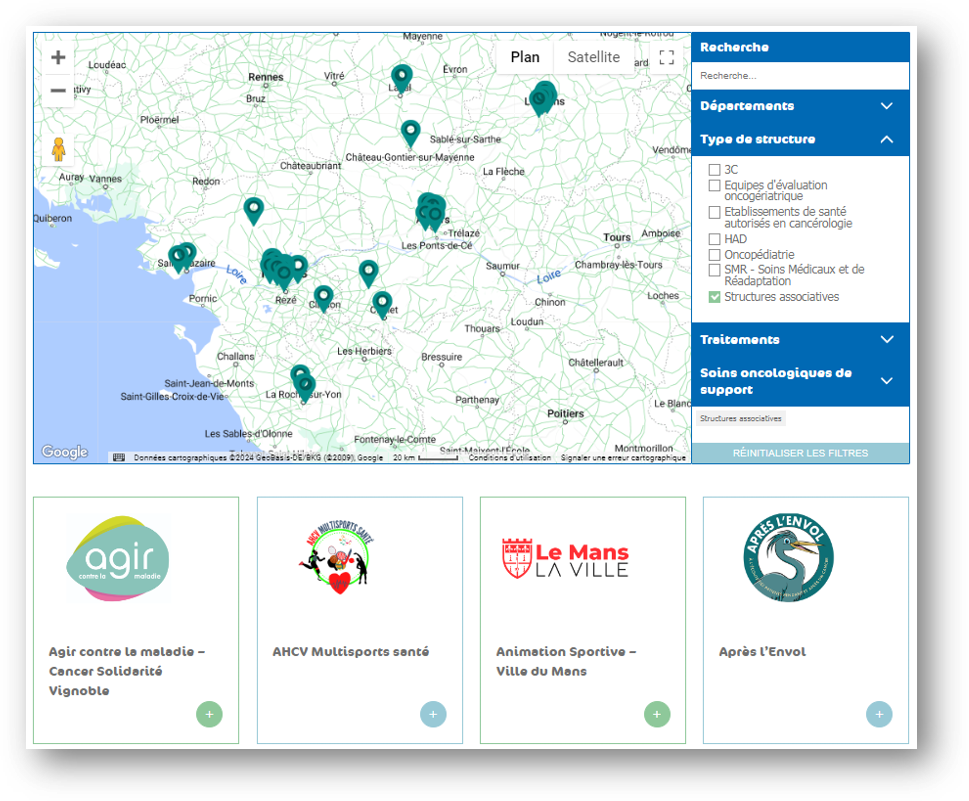Check the 3C structure type
The width and height of the screenshot is (969, 801).
(714, 169)
